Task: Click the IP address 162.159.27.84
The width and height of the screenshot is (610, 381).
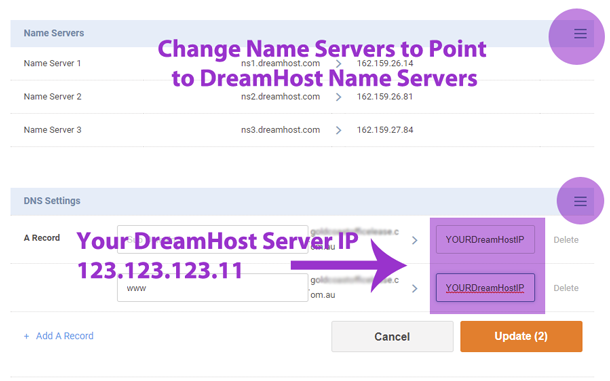Action: [385, 130]
